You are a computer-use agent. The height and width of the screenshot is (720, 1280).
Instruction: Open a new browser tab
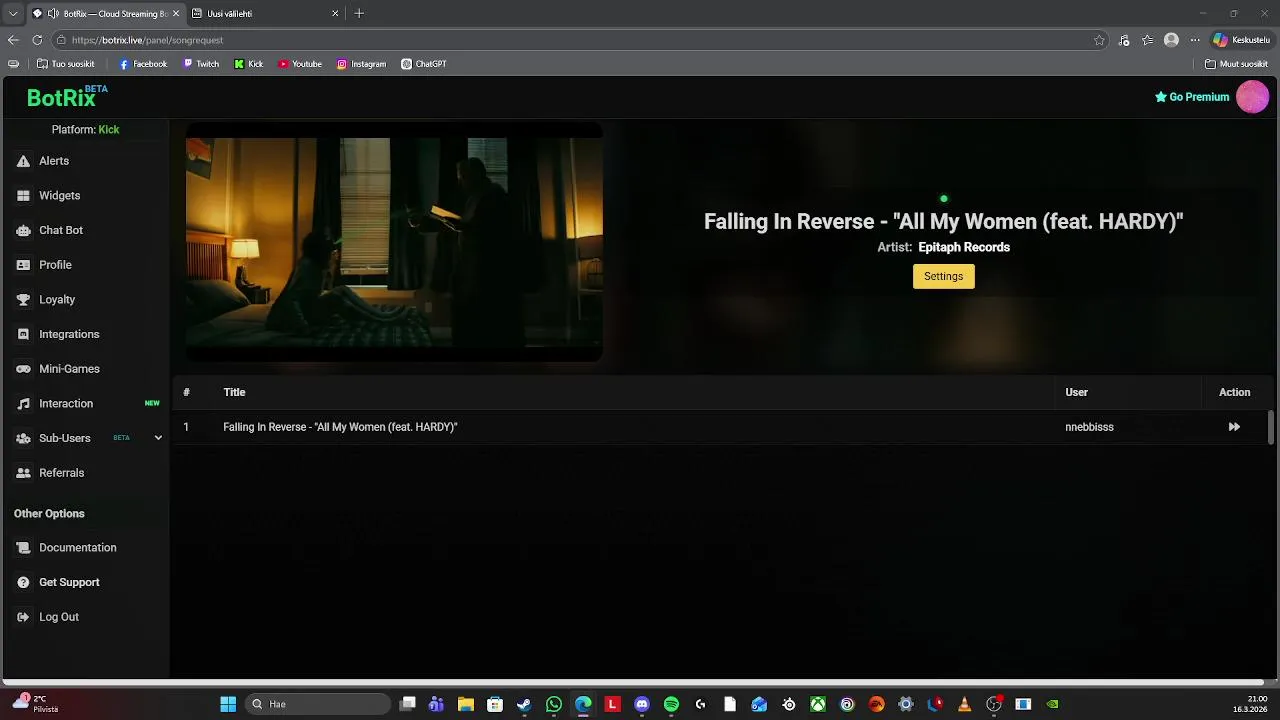pos(359,14)
